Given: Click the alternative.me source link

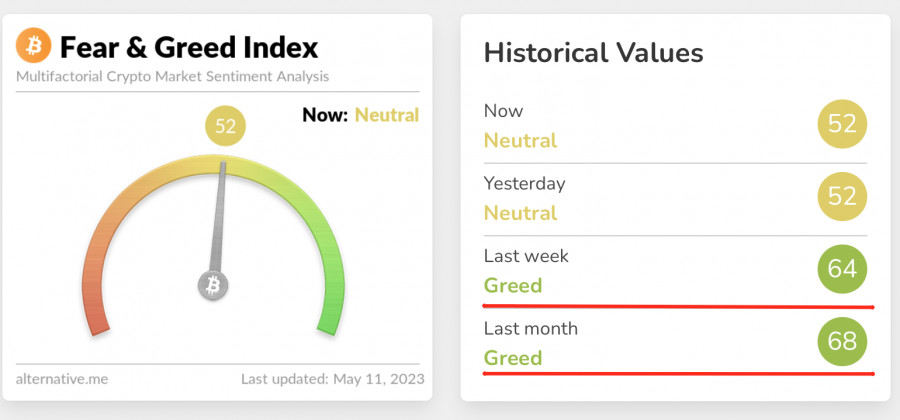Looking at the screenshot, I should (x=62, y=379).
